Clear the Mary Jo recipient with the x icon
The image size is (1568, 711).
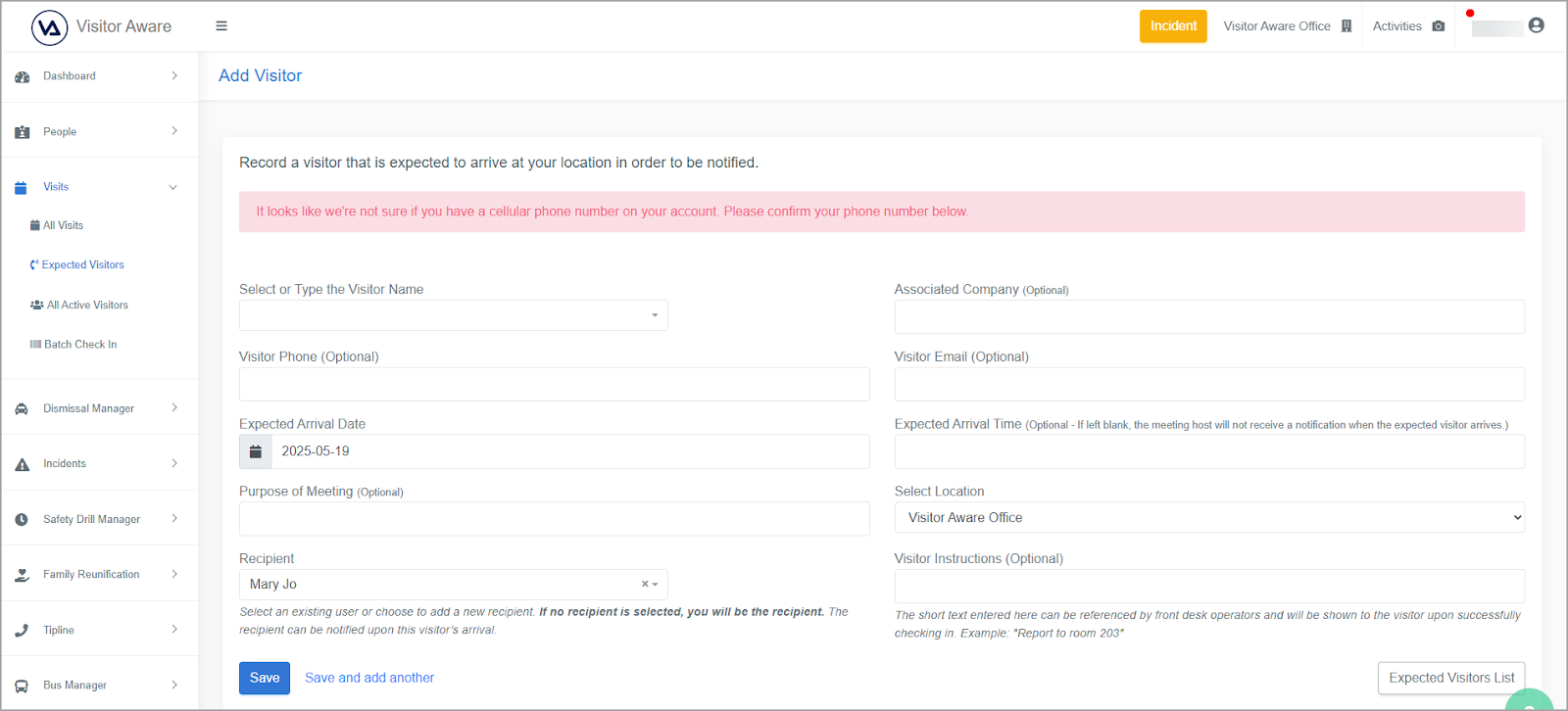click(645, 585)
